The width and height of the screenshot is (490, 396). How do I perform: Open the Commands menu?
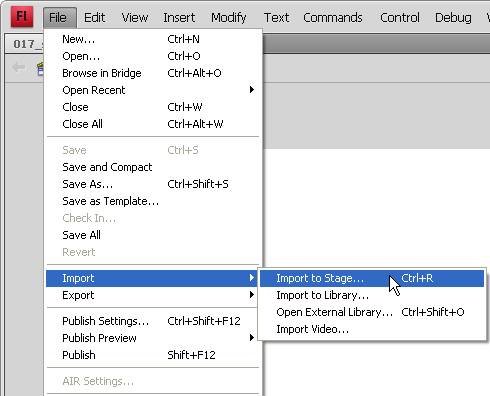click(x=332, y=17)
